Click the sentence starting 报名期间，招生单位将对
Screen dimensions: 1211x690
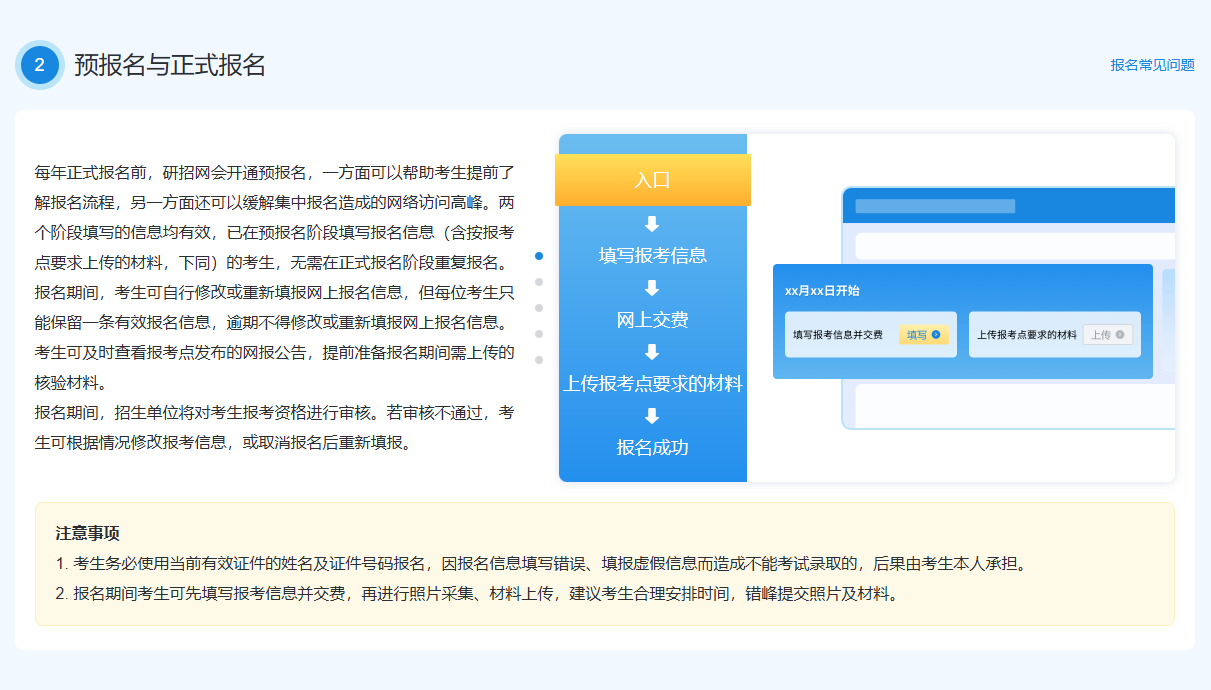275,427
